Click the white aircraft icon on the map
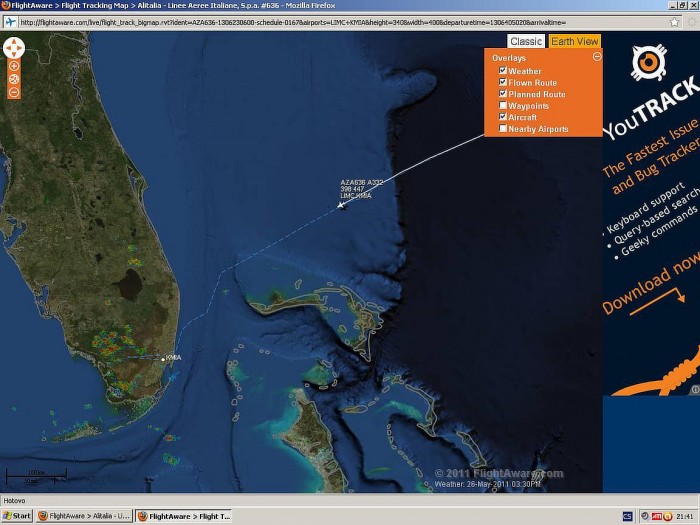The image size is (700, 525). (x=342, y=205)
